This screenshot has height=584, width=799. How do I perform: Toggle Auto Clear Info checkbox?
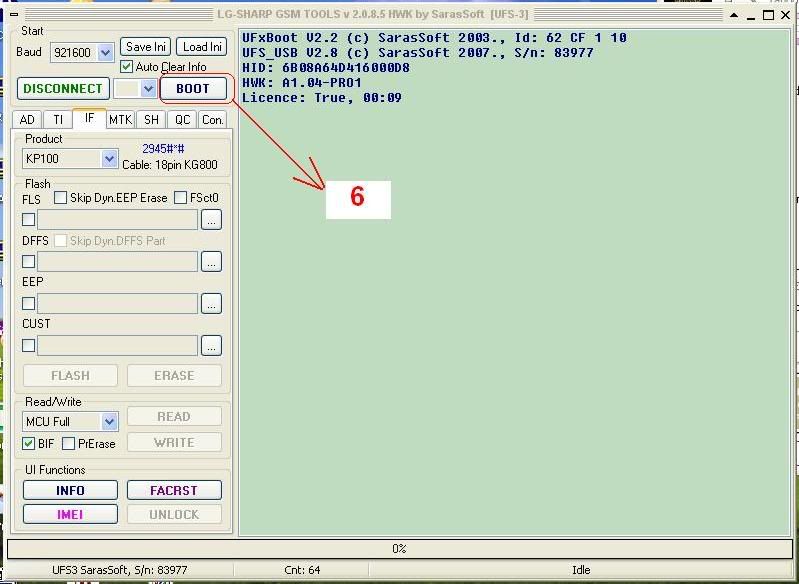pyautogui.click(x=126, y=67)
